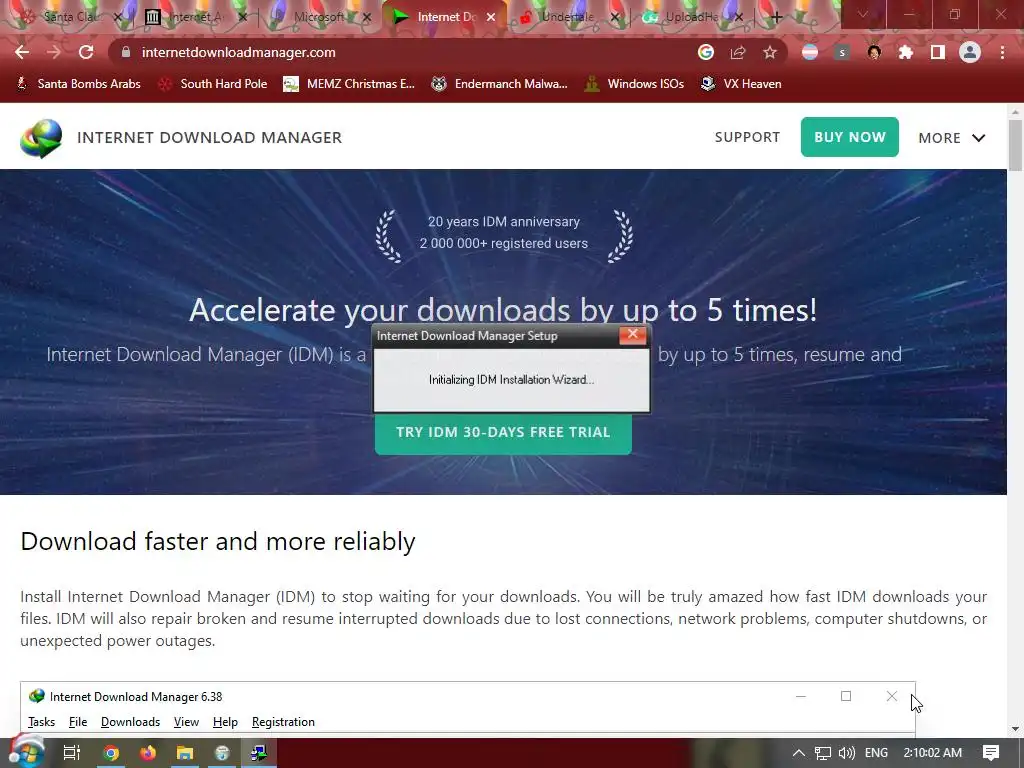1024x768 pixels.
Task: Click the BUY NOW button
Action: pos(850,137)
